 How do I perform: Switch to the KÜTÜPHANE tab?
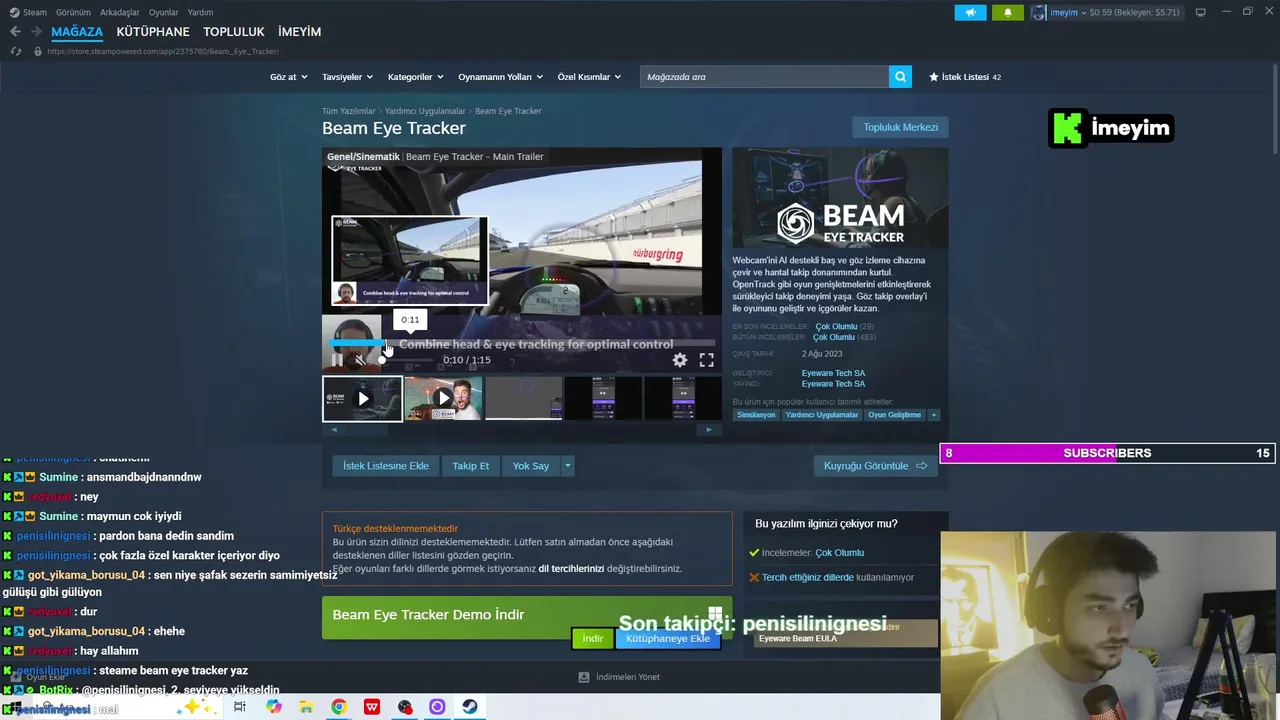(x=153, y=32)
